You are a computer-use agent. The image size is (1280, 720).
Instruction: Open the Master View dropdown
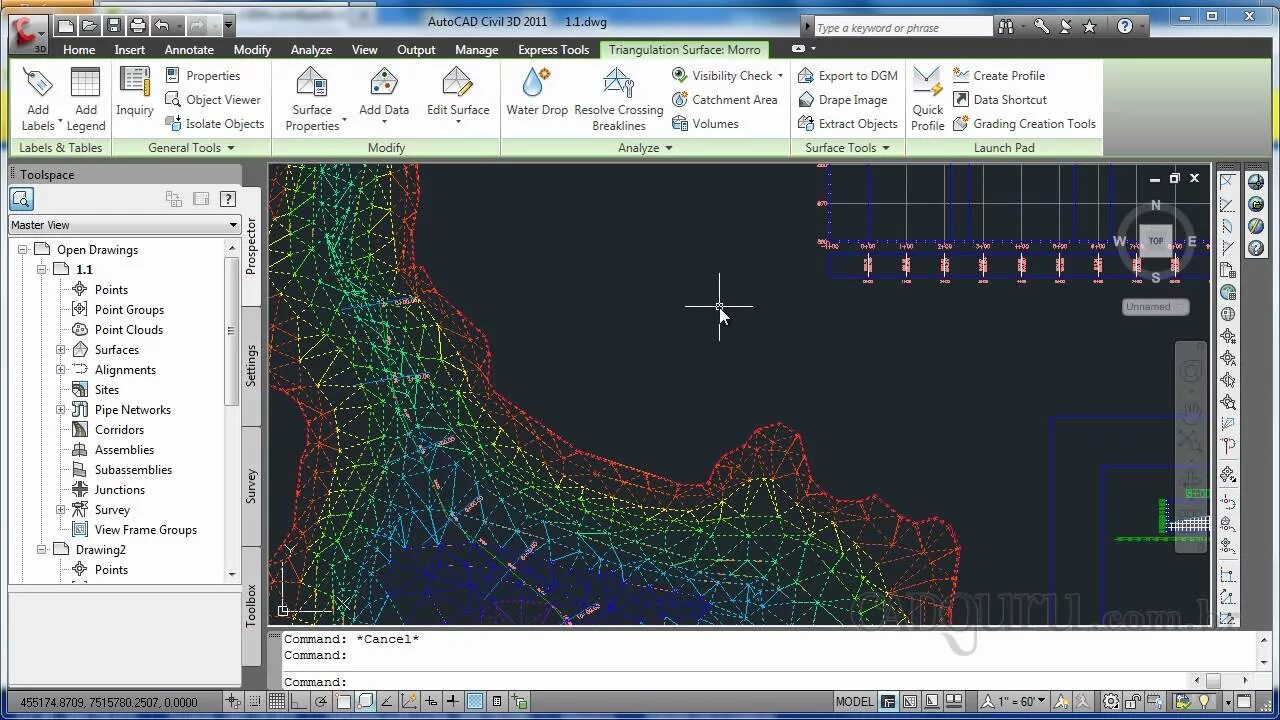click(x=124, y=225)
